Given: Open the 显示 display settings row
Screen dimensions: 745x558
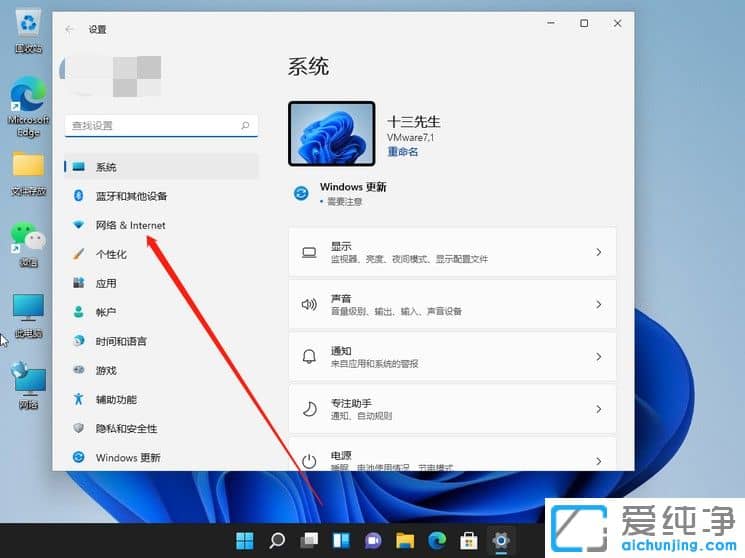Looking at the screenshot, I should tap(452, 252).
